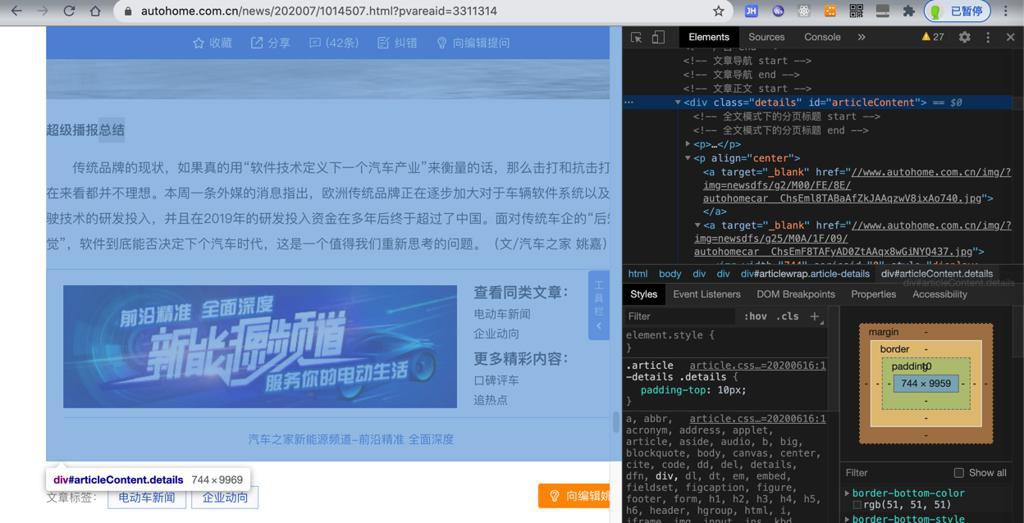Open the Styles sidebar tab
Image resolution: width=1024 pixels, height=523 pixels.
tap(644, 294)
